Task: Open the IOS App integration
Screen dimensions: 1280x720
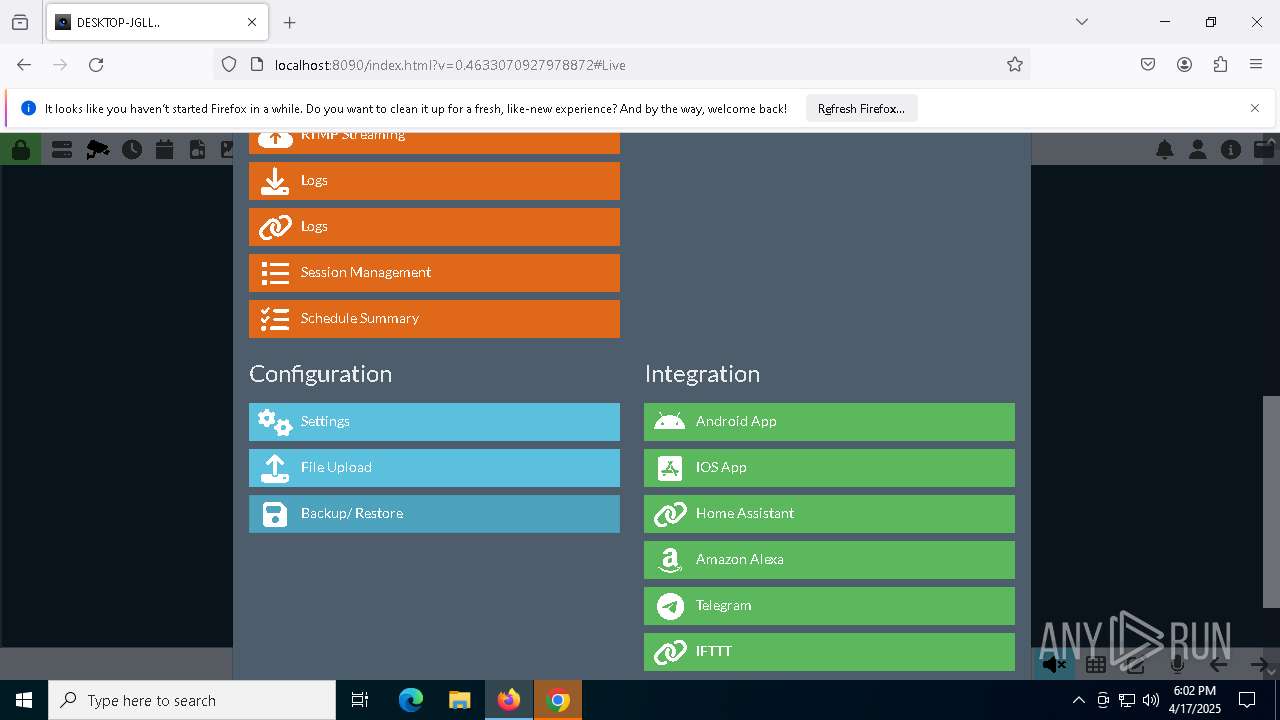Action: coord(829,468)
